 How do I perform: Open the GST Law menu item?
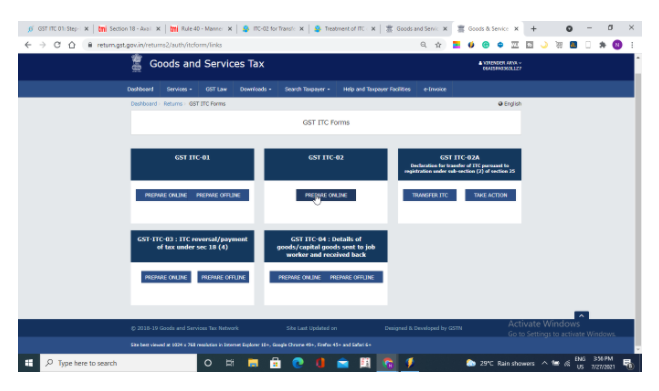click(216, 89)
